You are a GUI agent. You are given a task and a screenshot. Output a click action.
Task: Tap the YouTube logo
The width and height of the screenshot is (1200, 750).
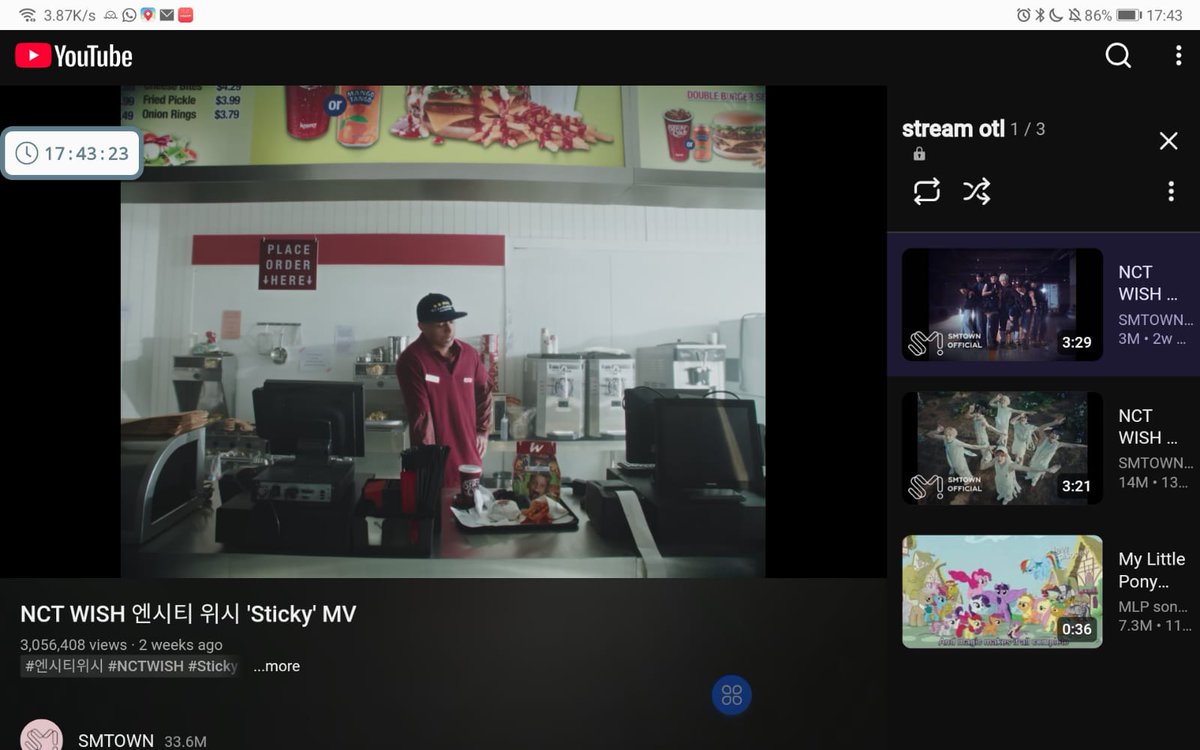(x=74, y=56)
